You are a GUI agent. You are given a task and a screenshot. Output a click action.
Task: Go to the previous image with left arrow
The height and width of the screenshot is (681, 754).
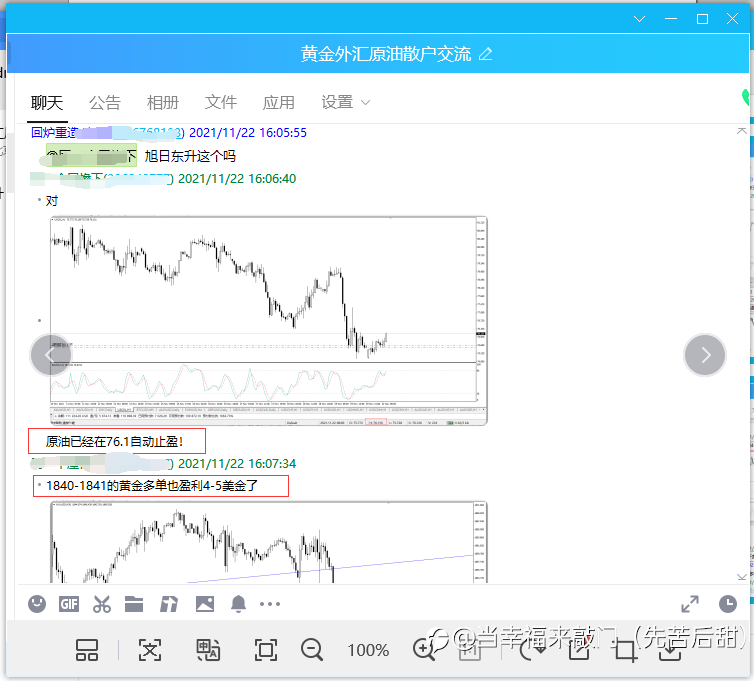point(50,355)
